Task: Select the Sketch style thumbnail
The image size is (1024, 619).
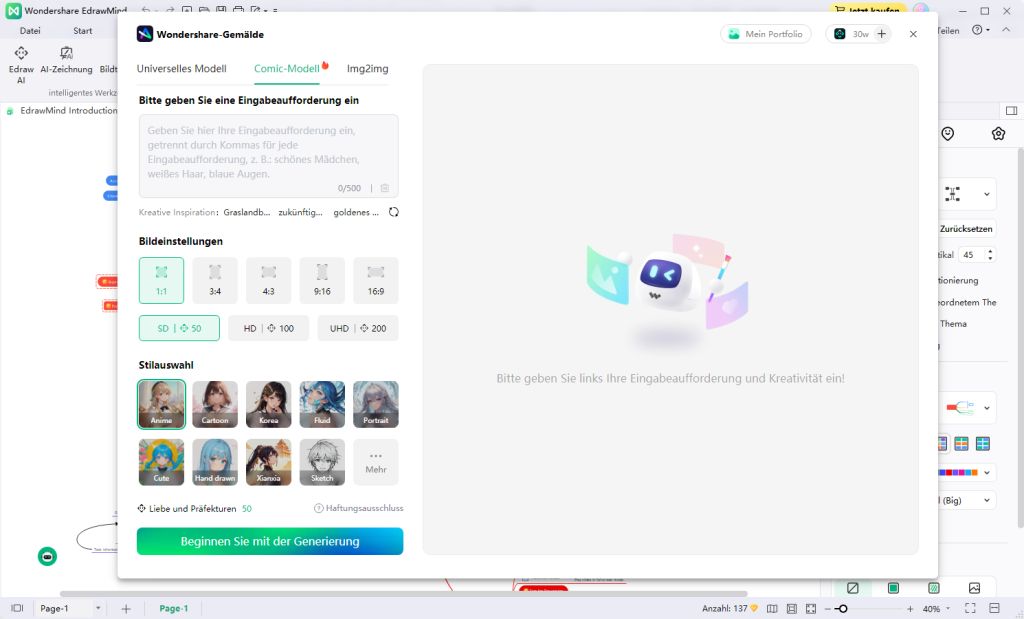Action: (x=321, y=462)
